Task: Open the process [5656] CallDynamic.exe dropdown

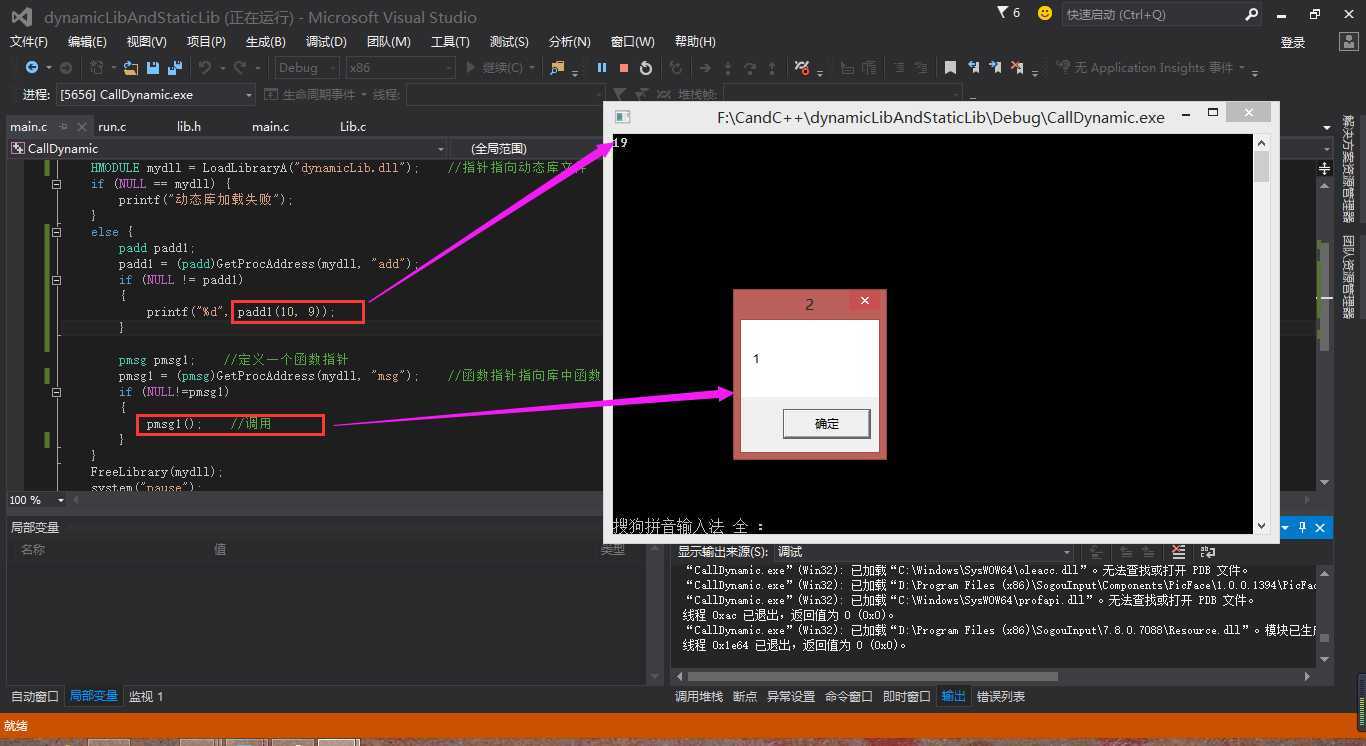Action: (155, 95)
